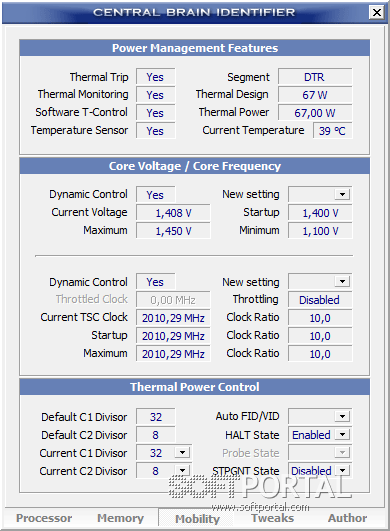Viewport: 390px width, 531px height.
Task: Click the Current Voltage 1,408 V field
Action: coord(173,213)
